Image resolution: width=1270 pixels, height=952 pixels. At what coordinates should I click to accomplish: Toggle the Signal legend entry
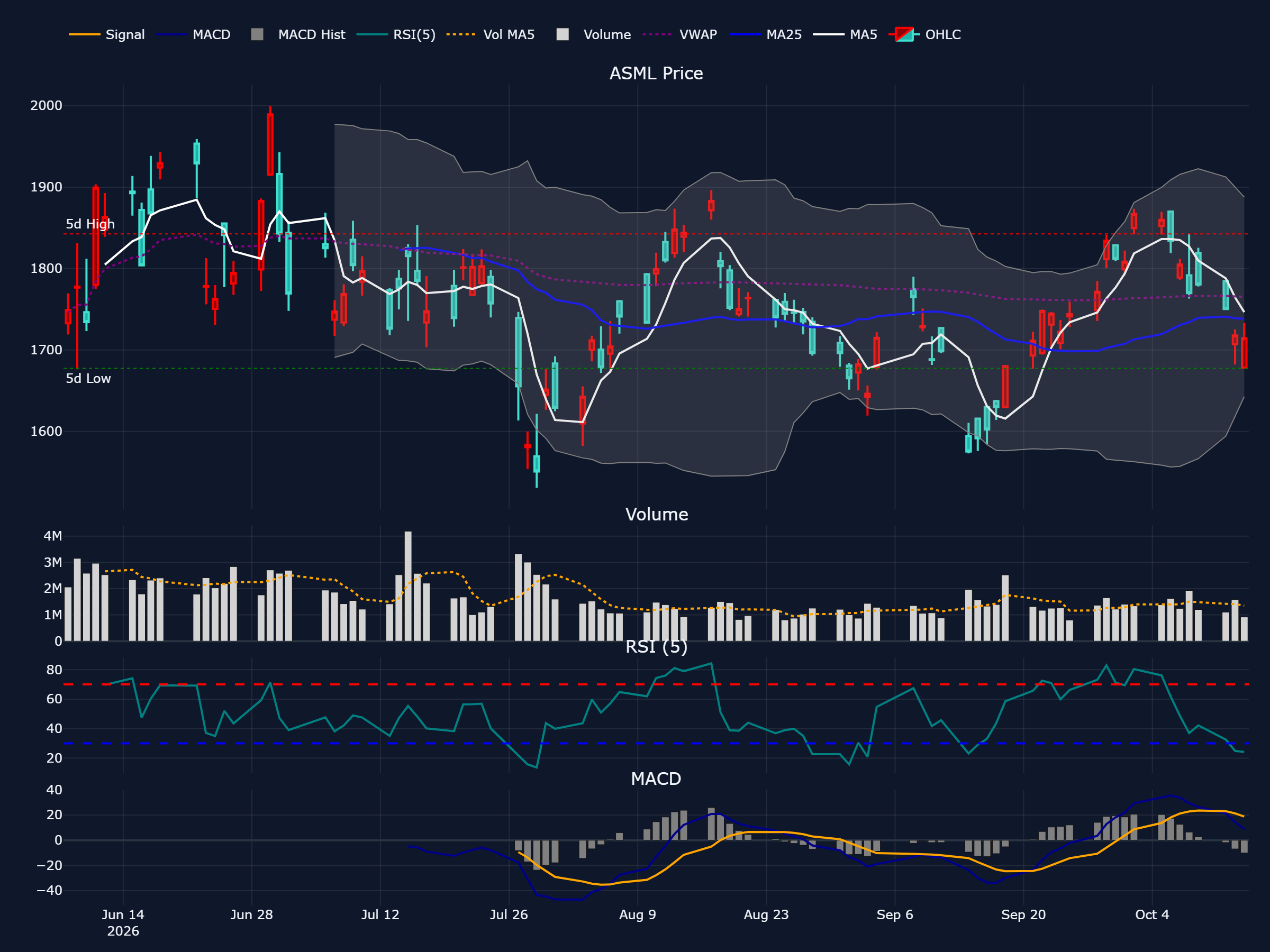point(107,34)
